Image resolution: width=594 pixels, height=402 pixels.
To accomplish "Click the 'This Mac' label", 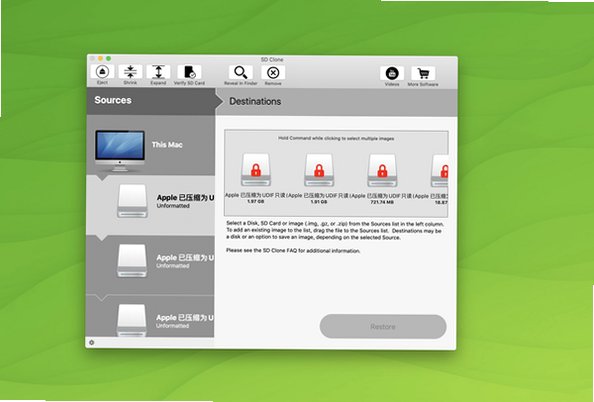I will [x=167, y=145].
